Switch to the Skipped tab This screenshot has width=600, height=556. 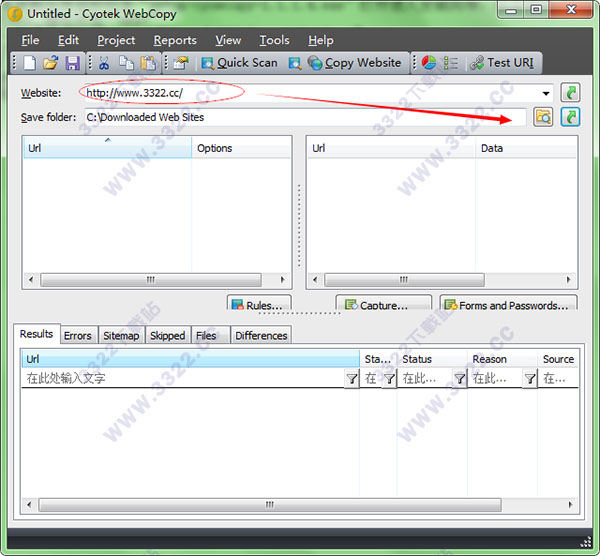pyautogui.click(x=168, y=336)
